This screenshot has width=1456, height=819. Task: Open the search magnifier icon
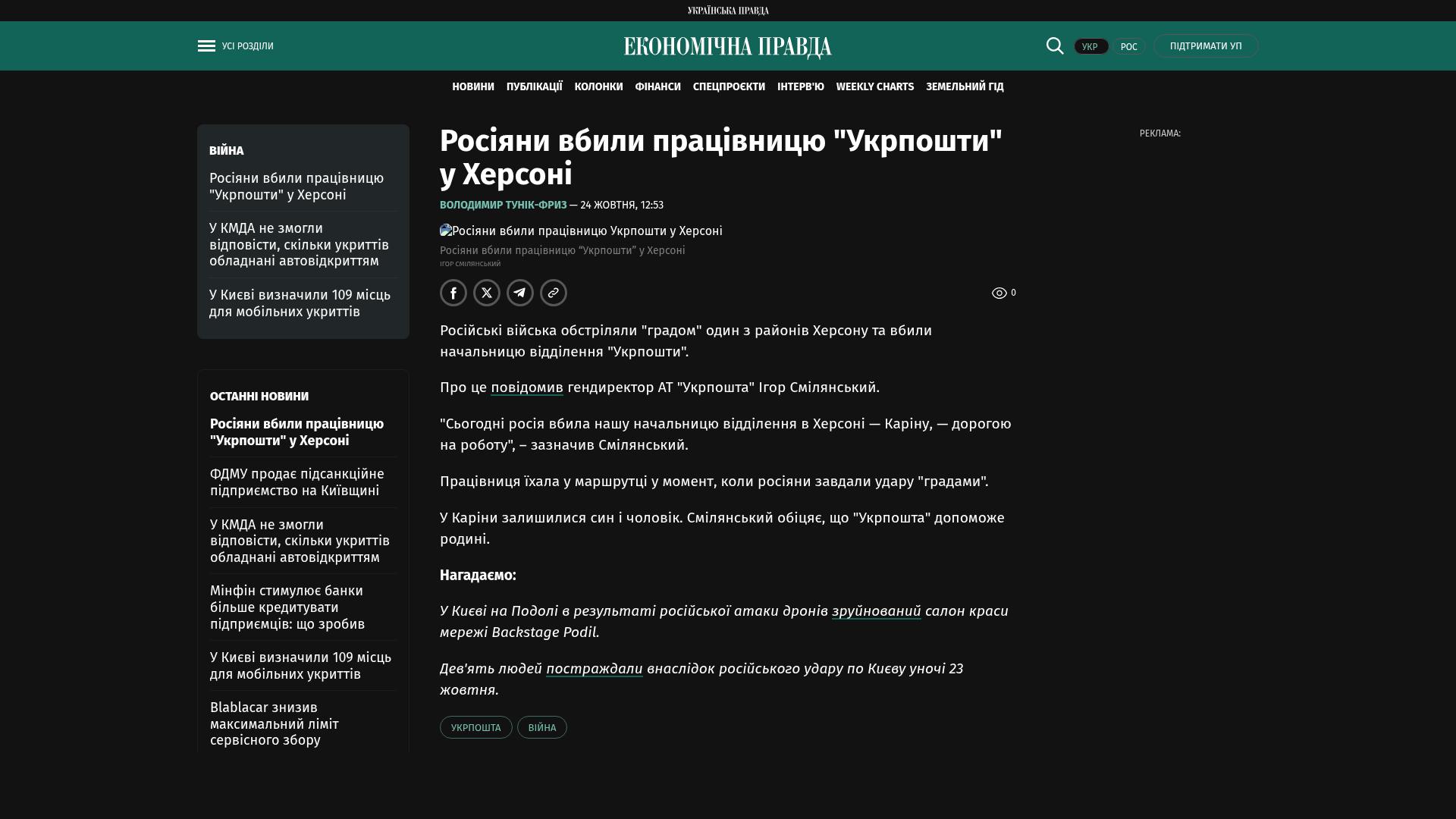(1055, 45)
